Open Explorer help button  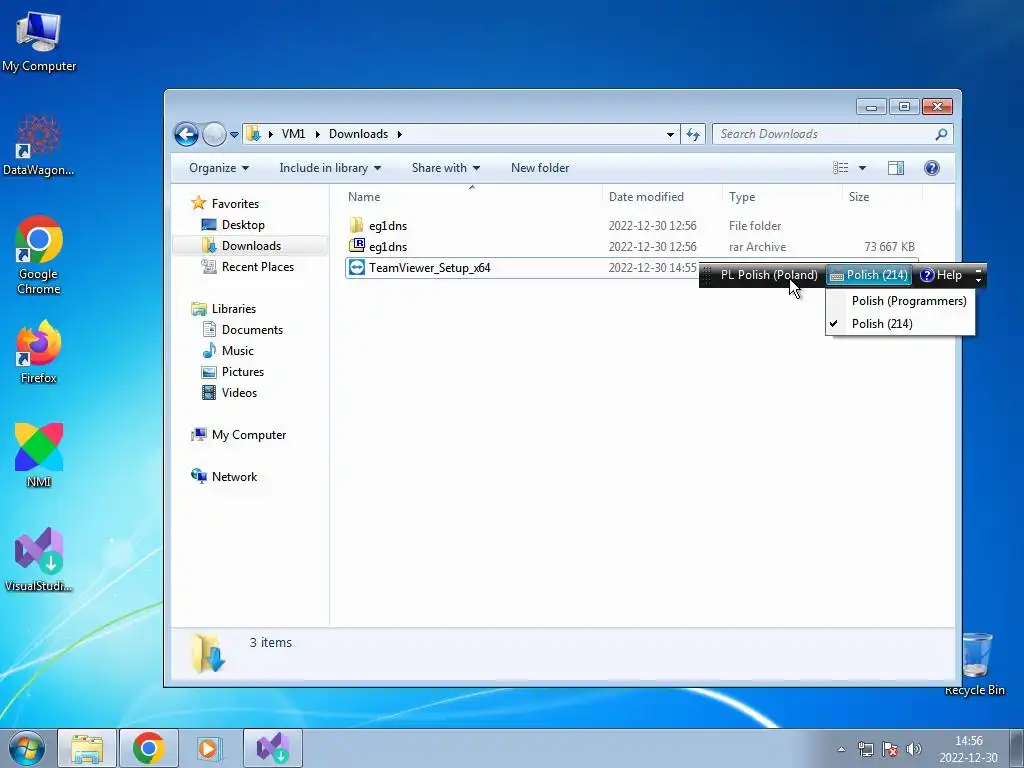[932, 168]
